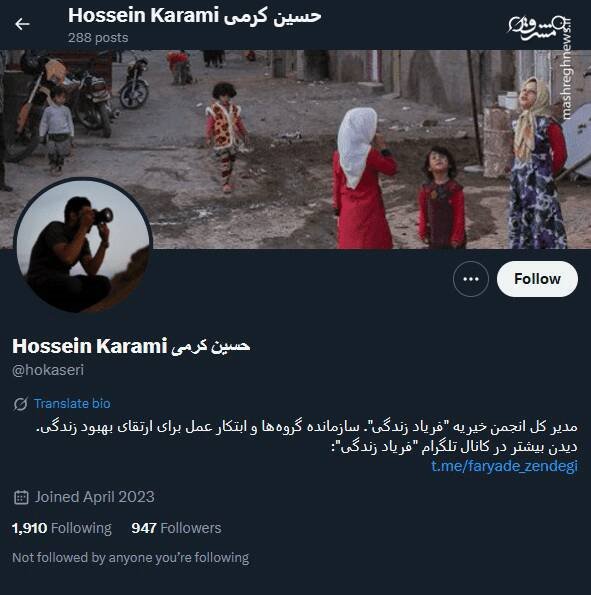
Task: Click the @hokaseri handle
Action: point(48,370)
